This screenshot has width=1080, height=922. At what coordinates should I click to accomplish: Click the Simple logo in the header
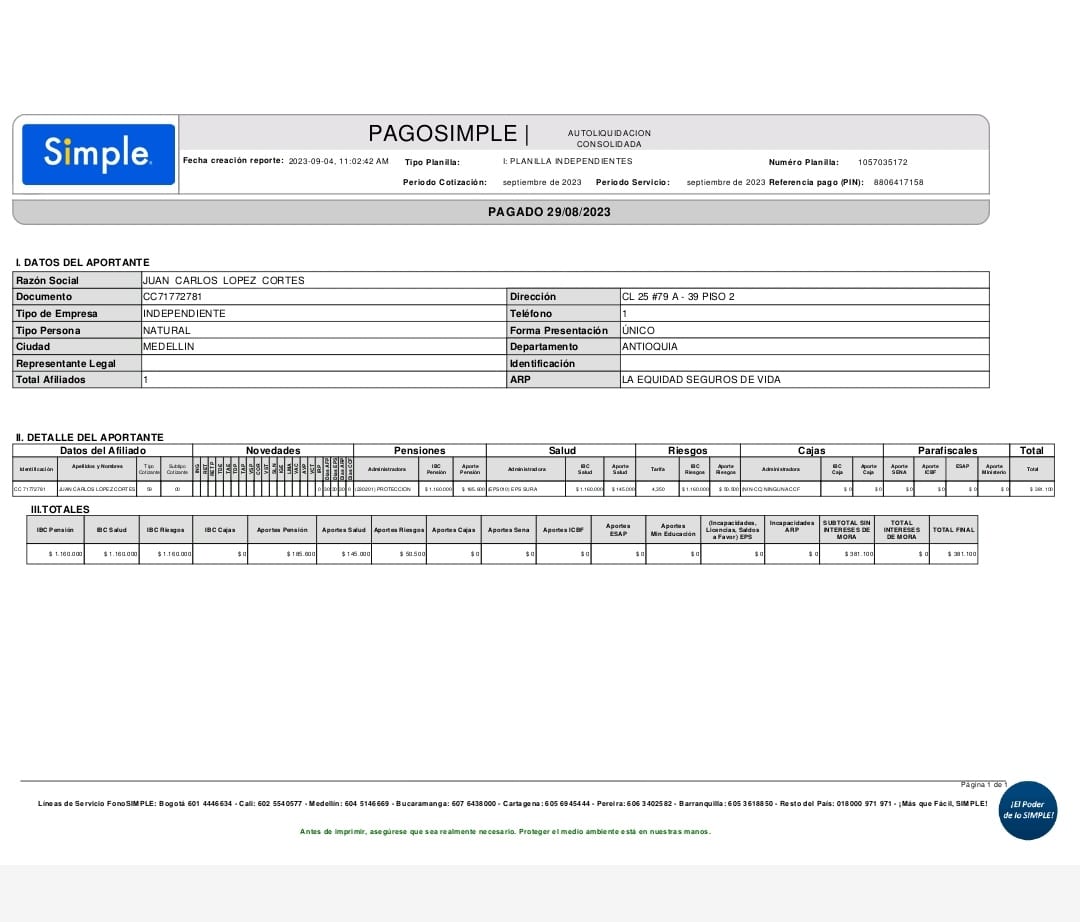click(x=98, y=154)
